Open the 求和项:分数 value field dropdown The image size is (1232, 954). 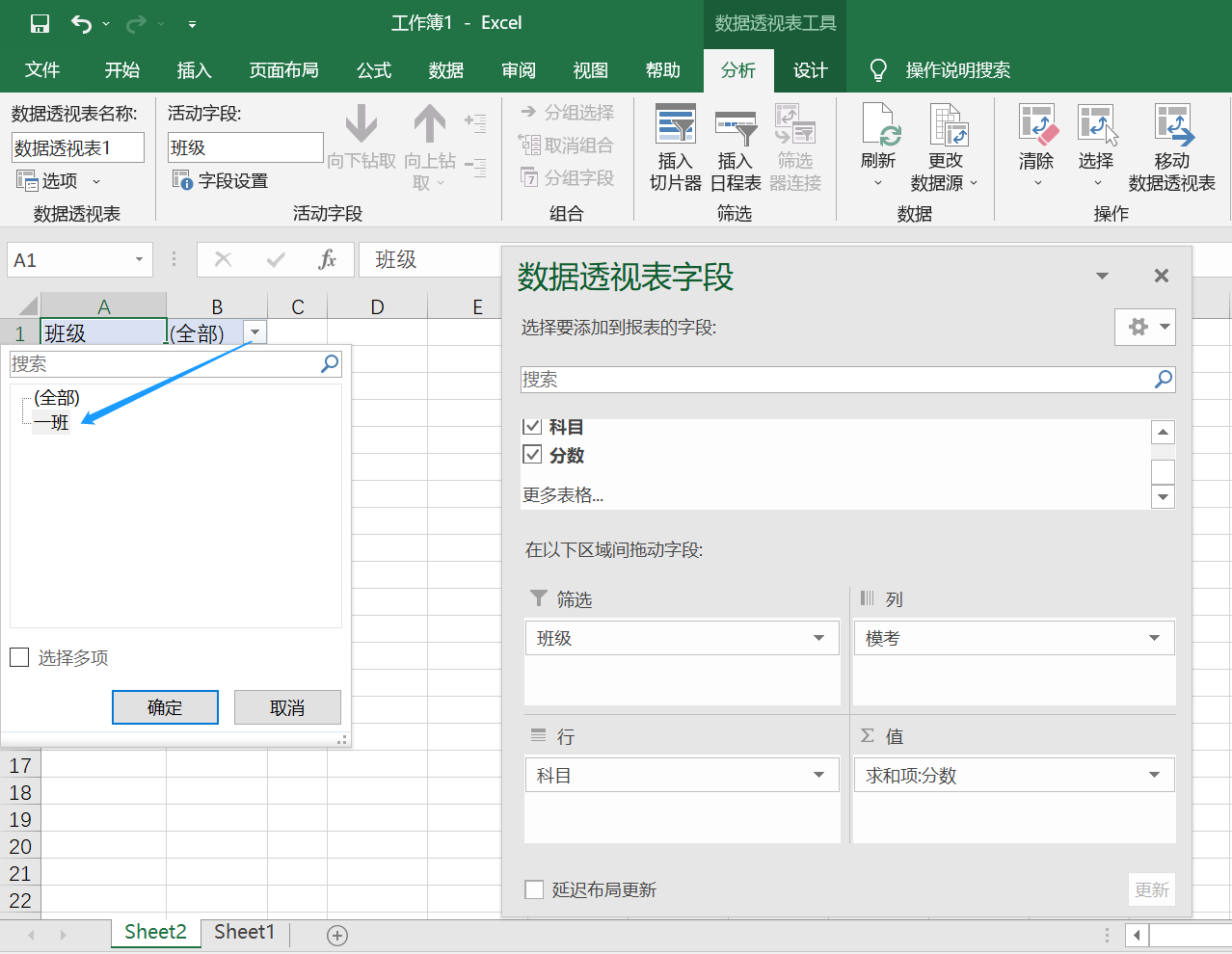(1154, 775)
